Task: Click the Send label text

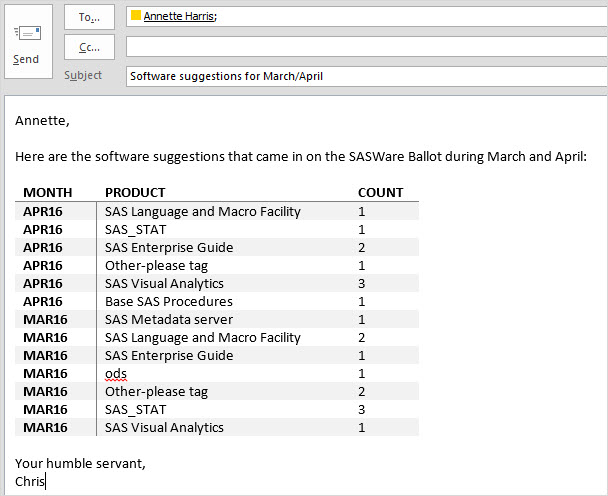Action: (x=26, y=59)
